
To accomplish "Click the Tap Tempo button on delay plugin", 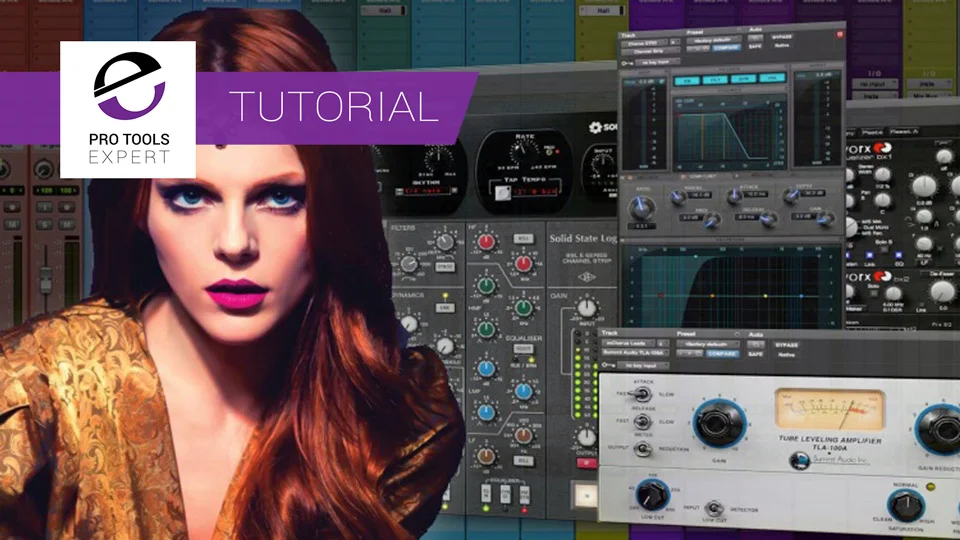I will pyautogui.click(x=502, y=193).
